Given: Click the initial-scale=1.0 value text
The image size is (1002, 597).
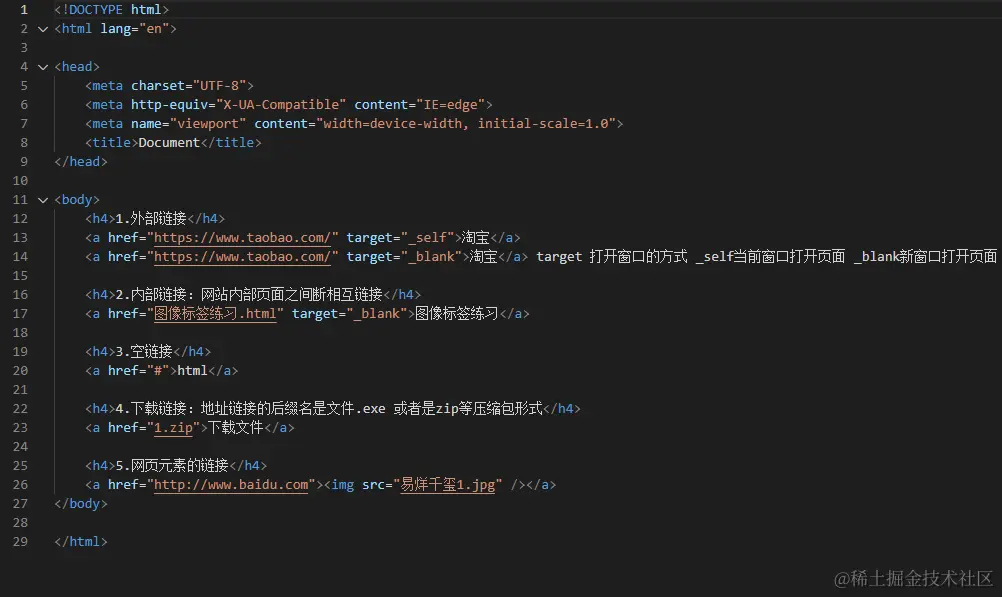Looking at the screenshot, I should [543, 124].
